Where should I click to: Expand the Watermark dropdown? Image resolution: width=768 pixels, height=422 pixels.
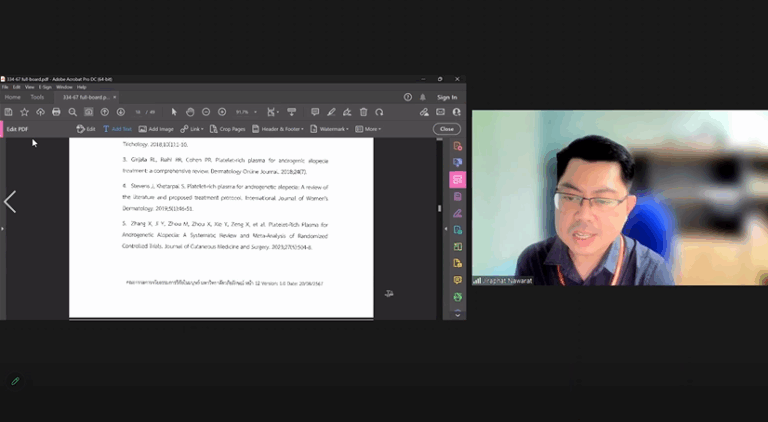(x=330, y=129)
